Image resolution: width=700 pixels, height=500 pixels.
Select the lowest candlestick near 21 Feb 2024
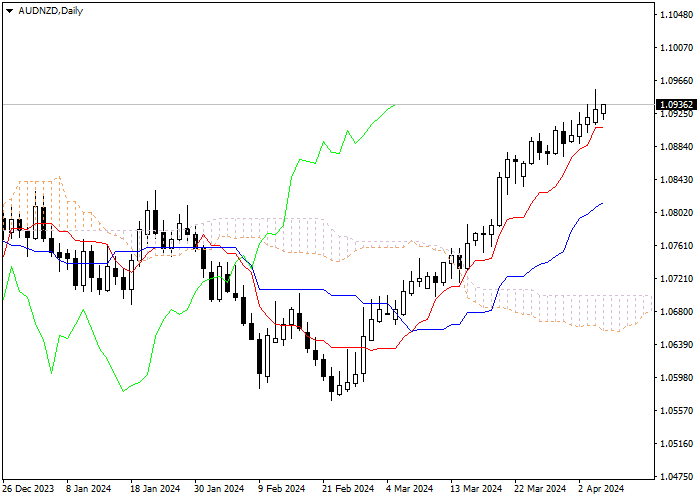click(x=332, y=384)
